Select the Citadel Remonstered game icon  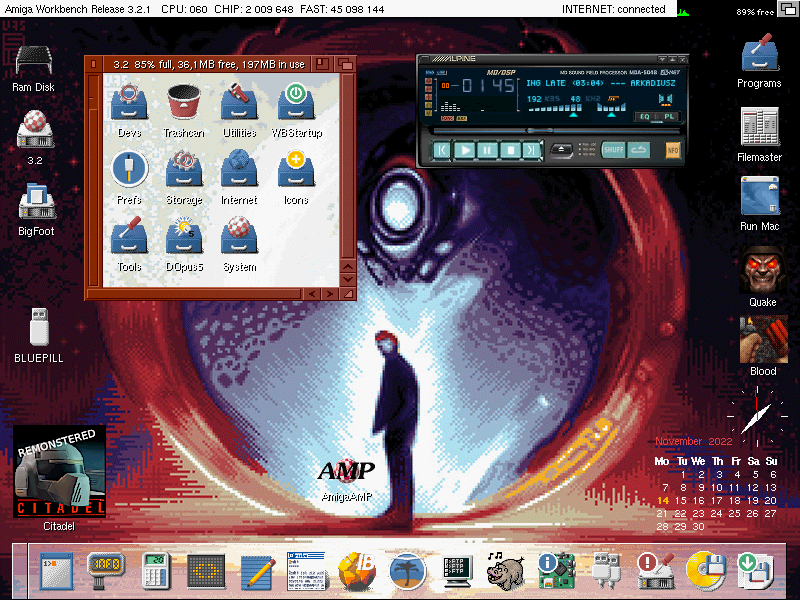click(59, 471)
